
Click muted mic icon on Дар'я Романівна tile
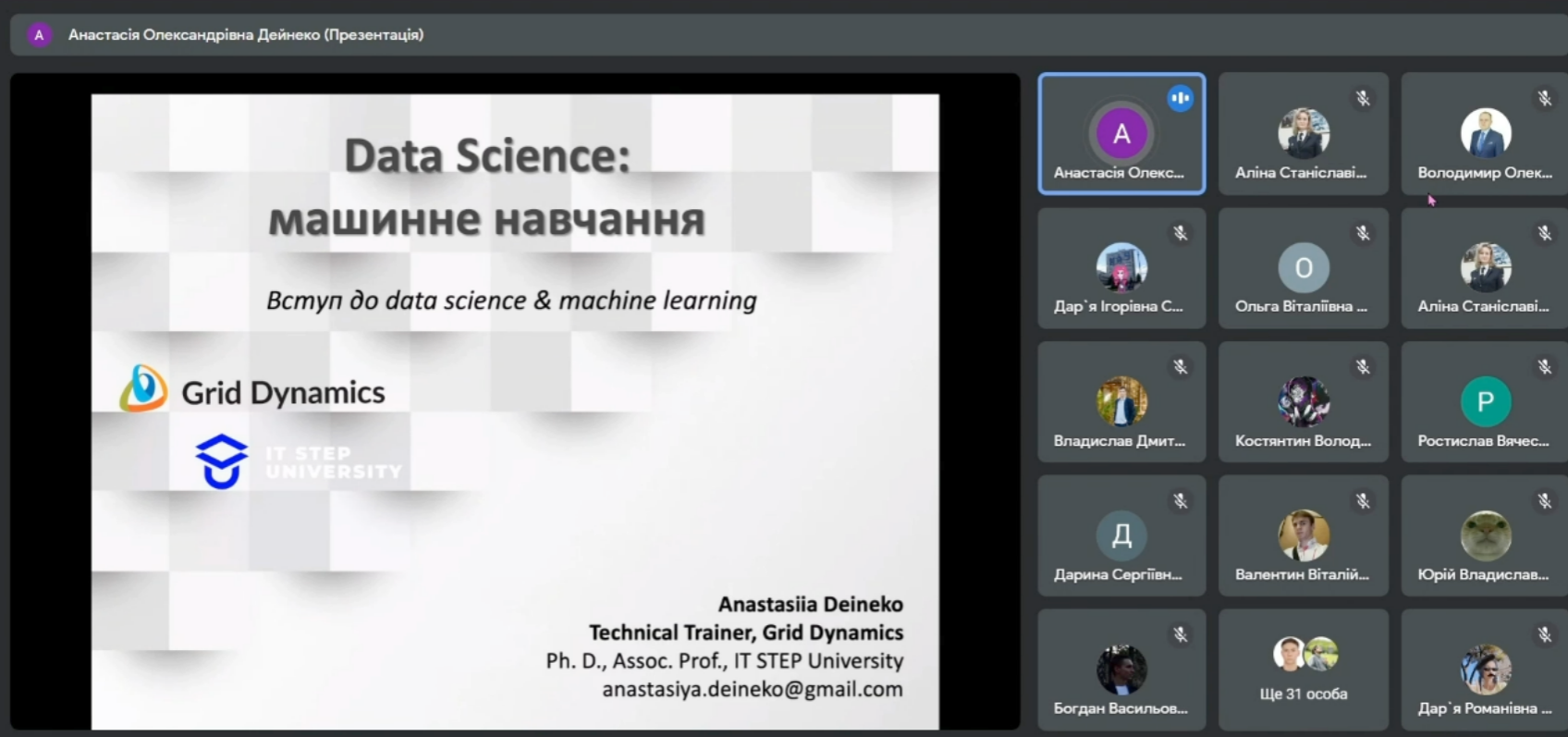coord(1545,634)
